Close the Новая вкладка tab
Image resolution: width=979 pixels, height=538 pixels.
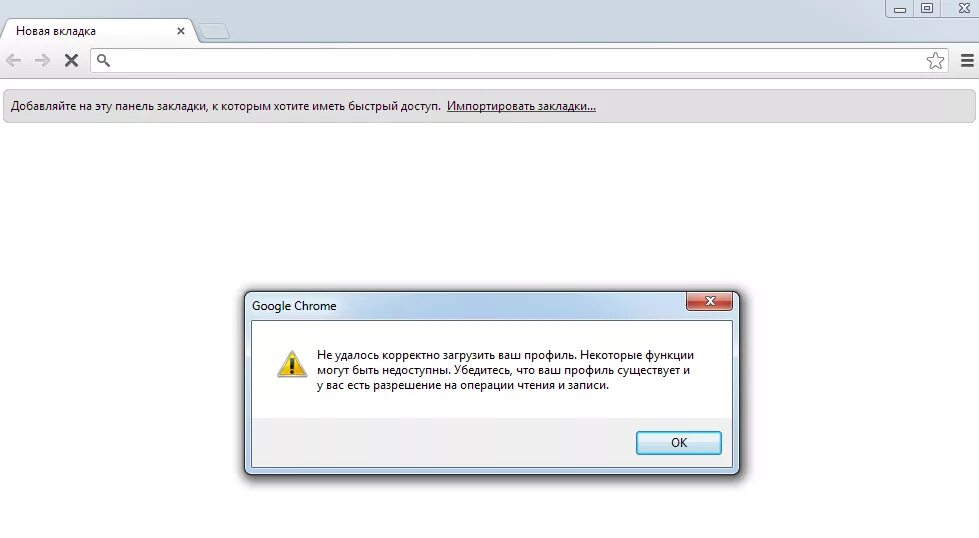click(180, 31)
